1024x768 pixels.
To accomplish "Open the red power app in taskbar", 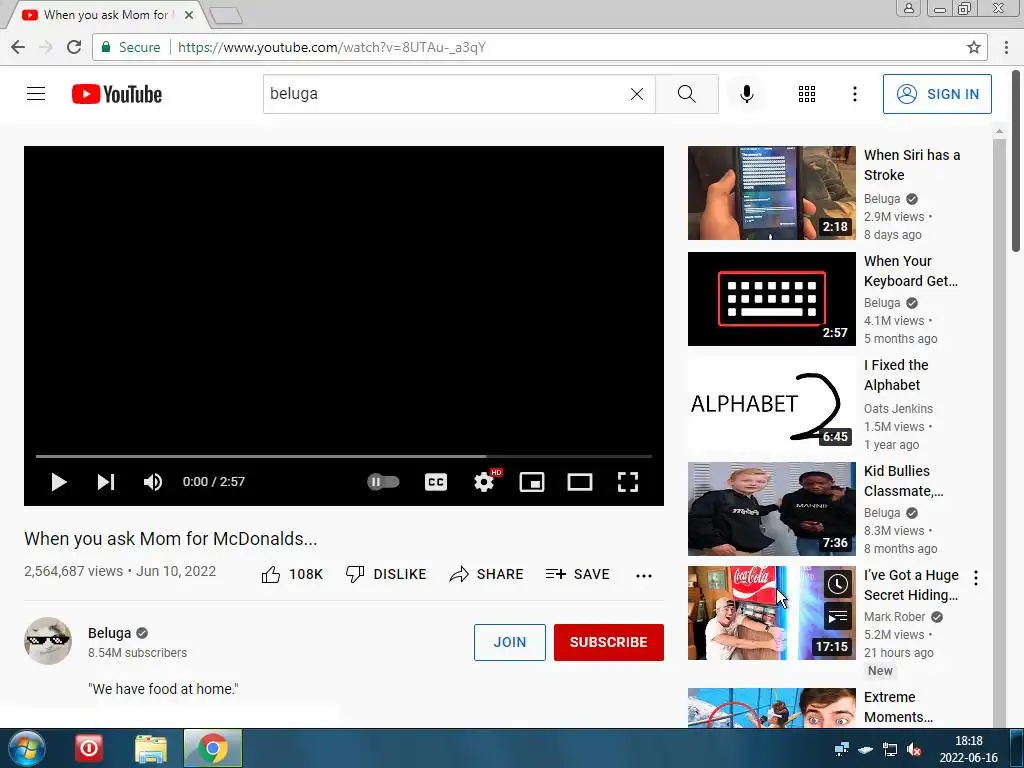I will 89,748.
